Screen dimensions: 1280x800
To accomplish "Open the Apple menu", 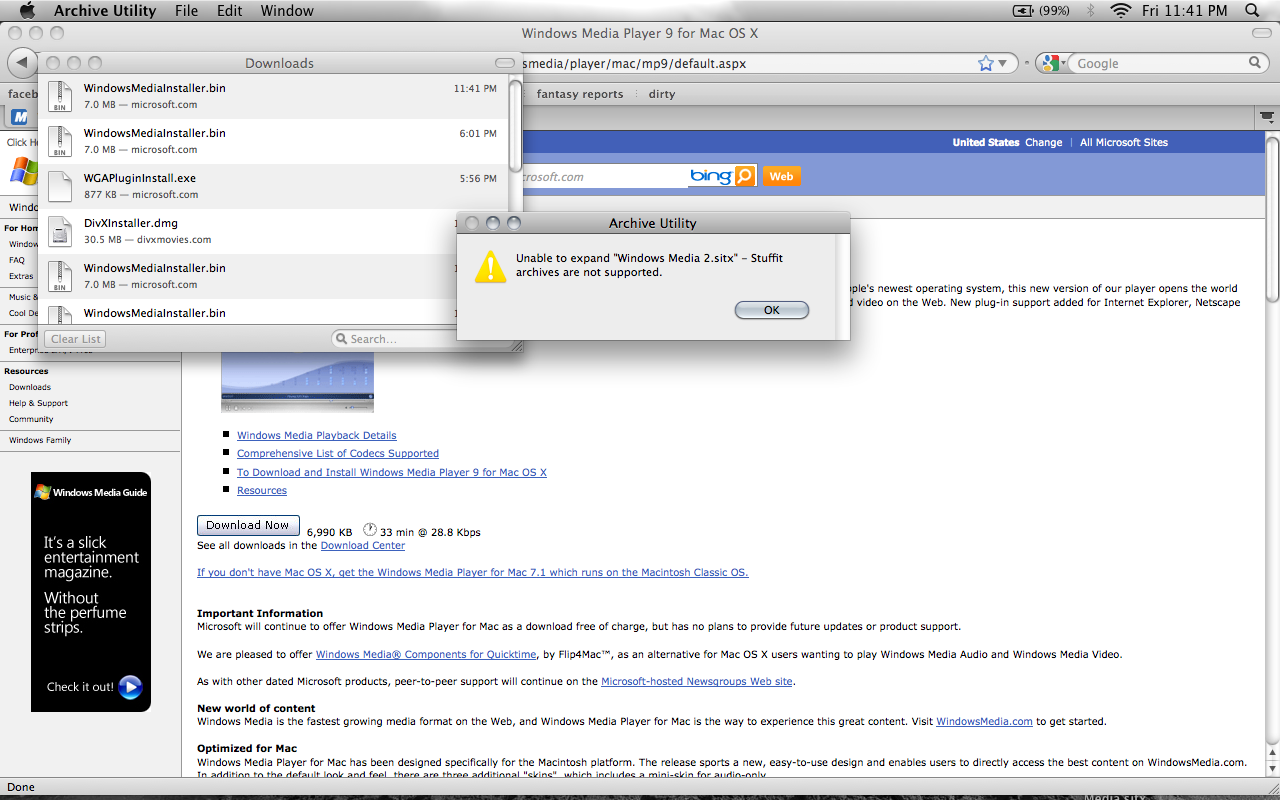I will click(27, 11).
